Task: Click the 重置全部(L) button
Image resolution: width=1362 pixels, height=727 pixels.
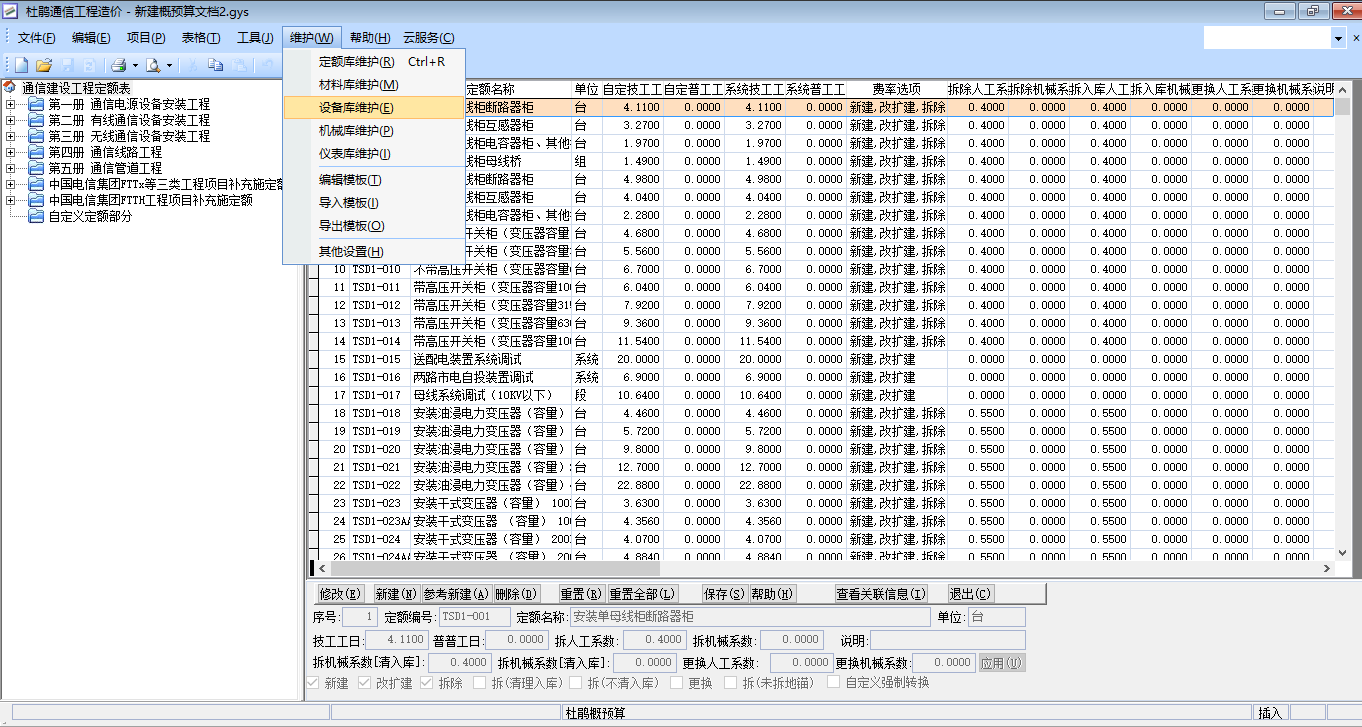Action: [x=643, y=594]
